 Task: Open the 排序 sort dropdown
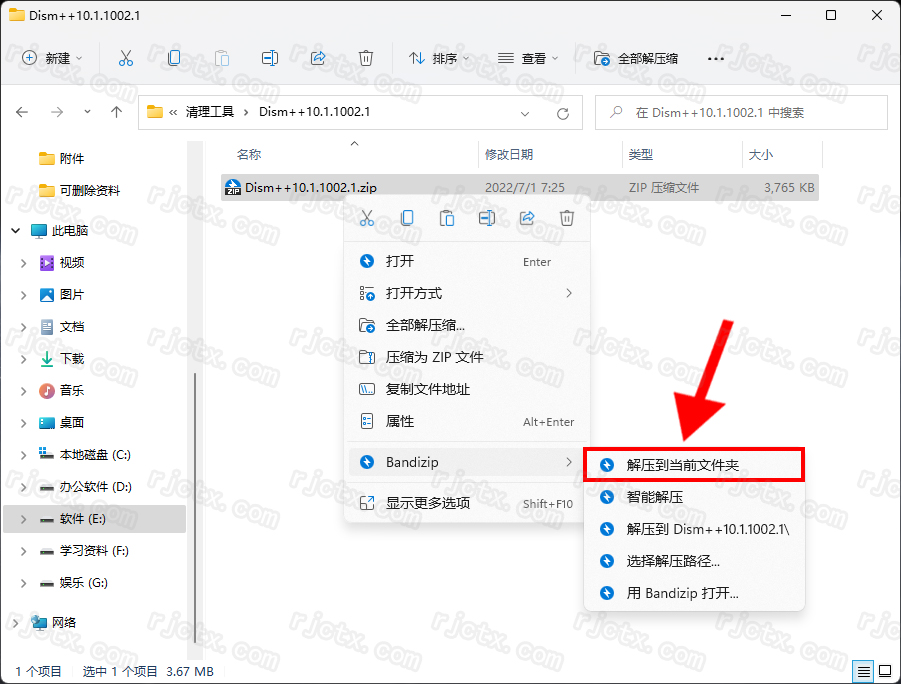click(440, 58)
